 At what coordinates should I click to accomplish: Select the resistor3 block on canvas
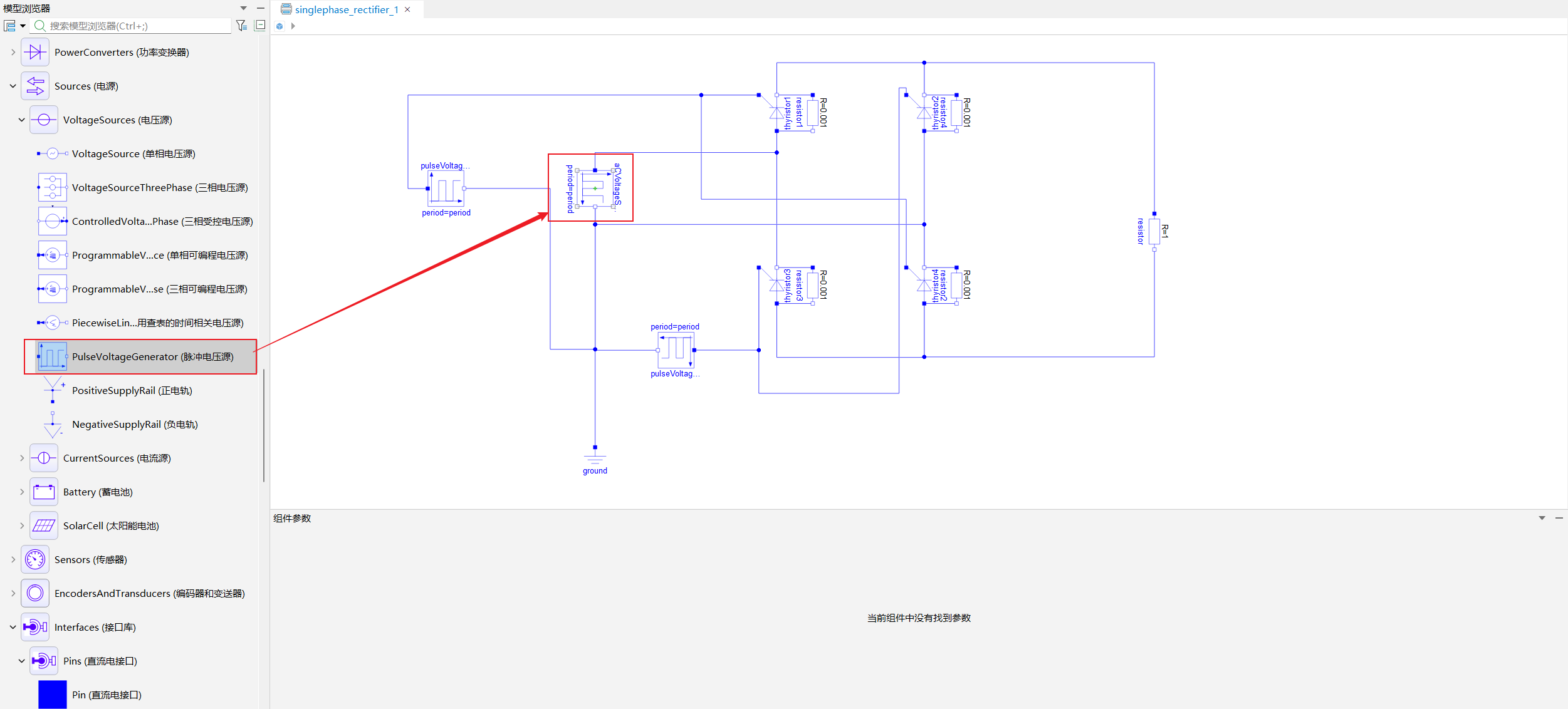(x=813, y=286)
